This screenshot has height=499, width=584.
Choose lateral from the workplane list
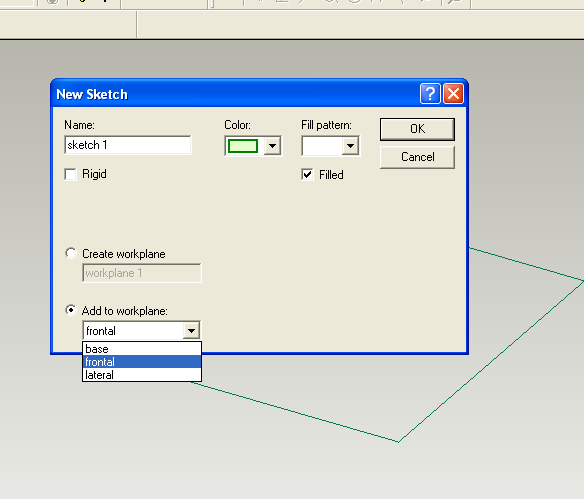coord(142,375)
